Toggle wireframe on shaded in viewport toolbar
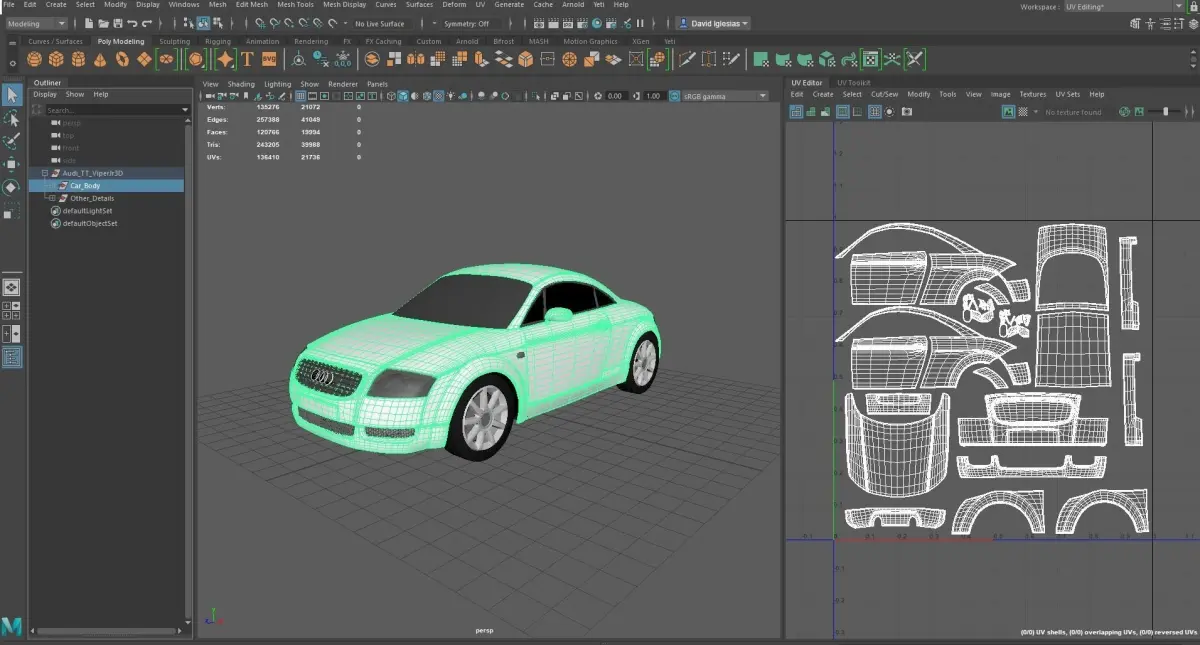The height and width of the screenshot is (645, 1200). (427, 96)
